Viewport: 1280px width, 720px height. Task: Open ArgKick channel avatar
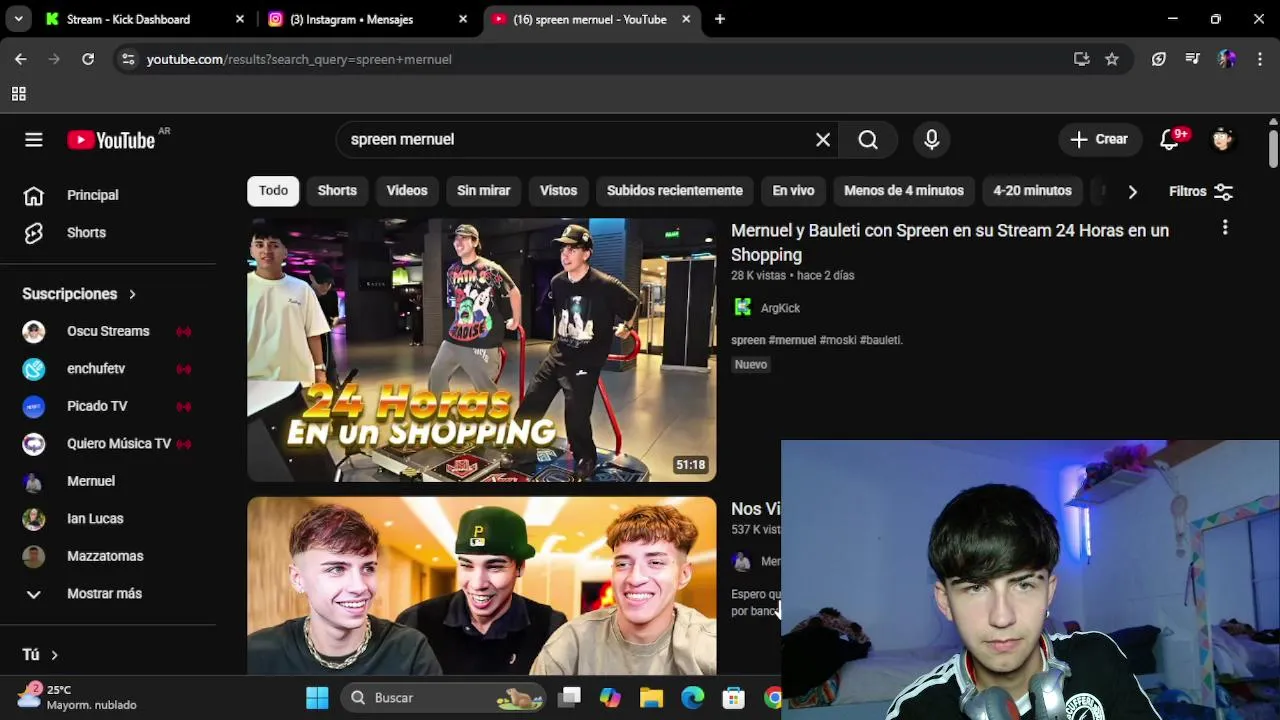pos(743,308)
